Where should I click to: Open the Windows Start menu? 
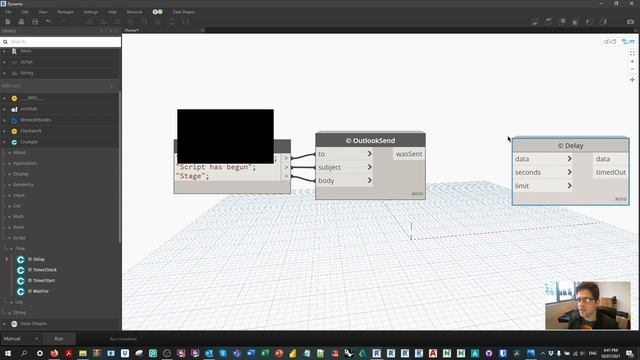pos(8,353)
